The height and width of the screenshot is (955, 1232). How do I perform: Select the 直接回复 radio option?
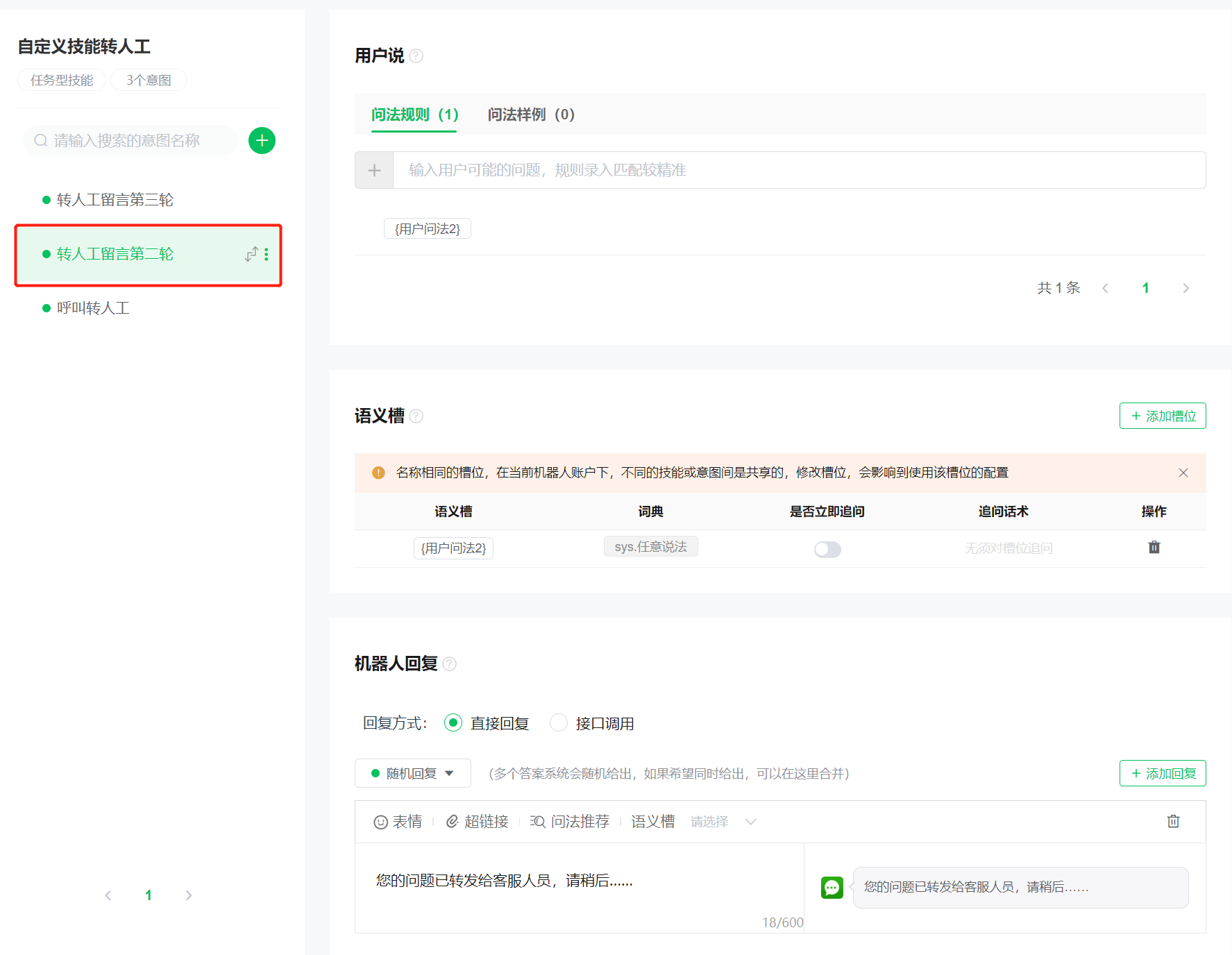[x=453, y=723]
